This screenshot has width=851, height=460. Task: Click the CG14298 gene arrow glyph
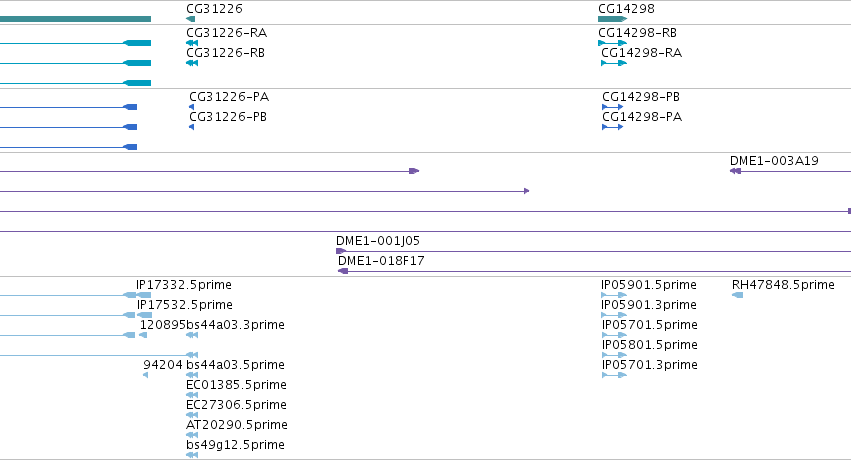coord(612,19)
